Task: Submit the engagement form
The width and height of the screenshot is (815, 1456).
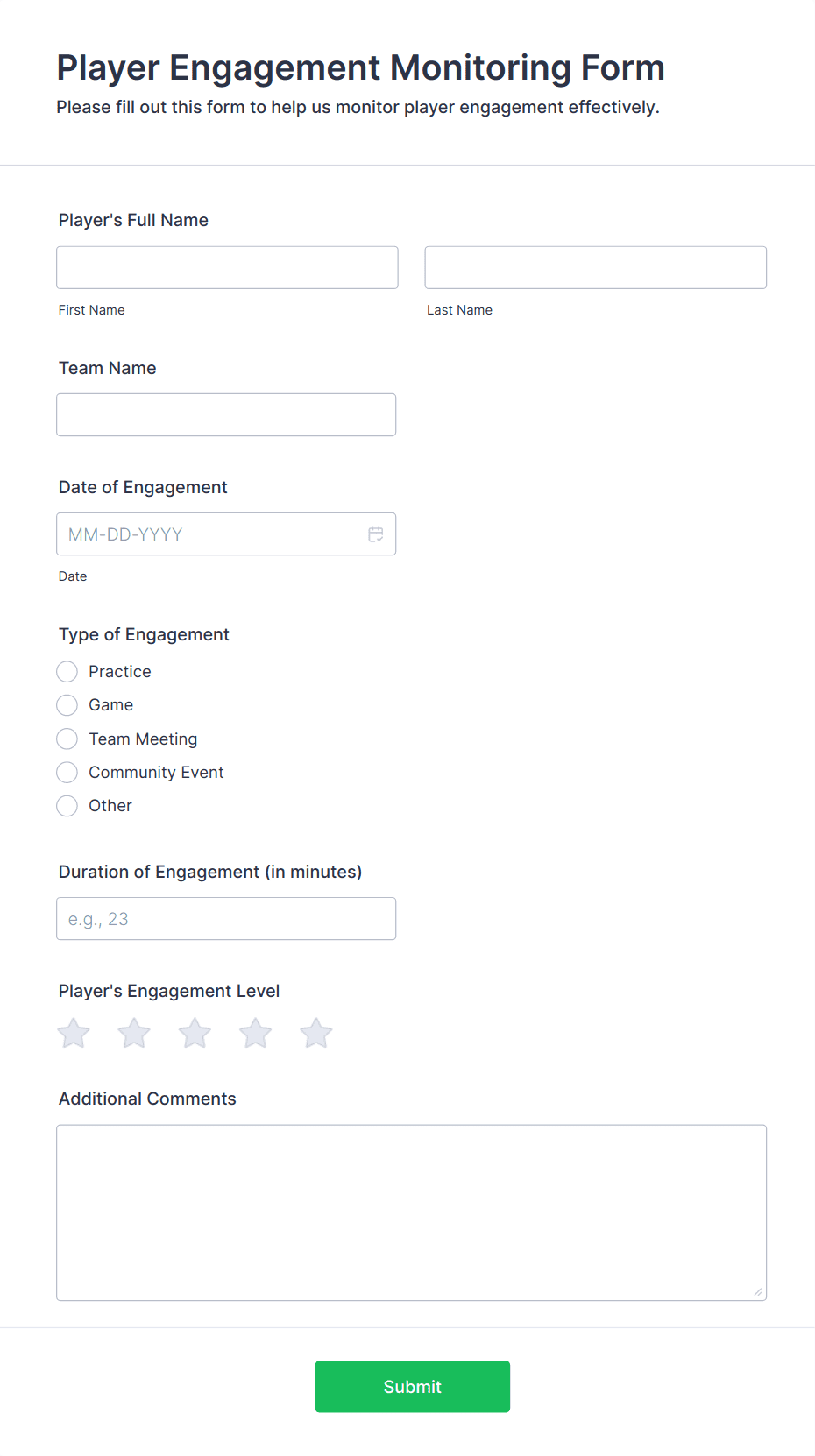Action: (412, 1386)
